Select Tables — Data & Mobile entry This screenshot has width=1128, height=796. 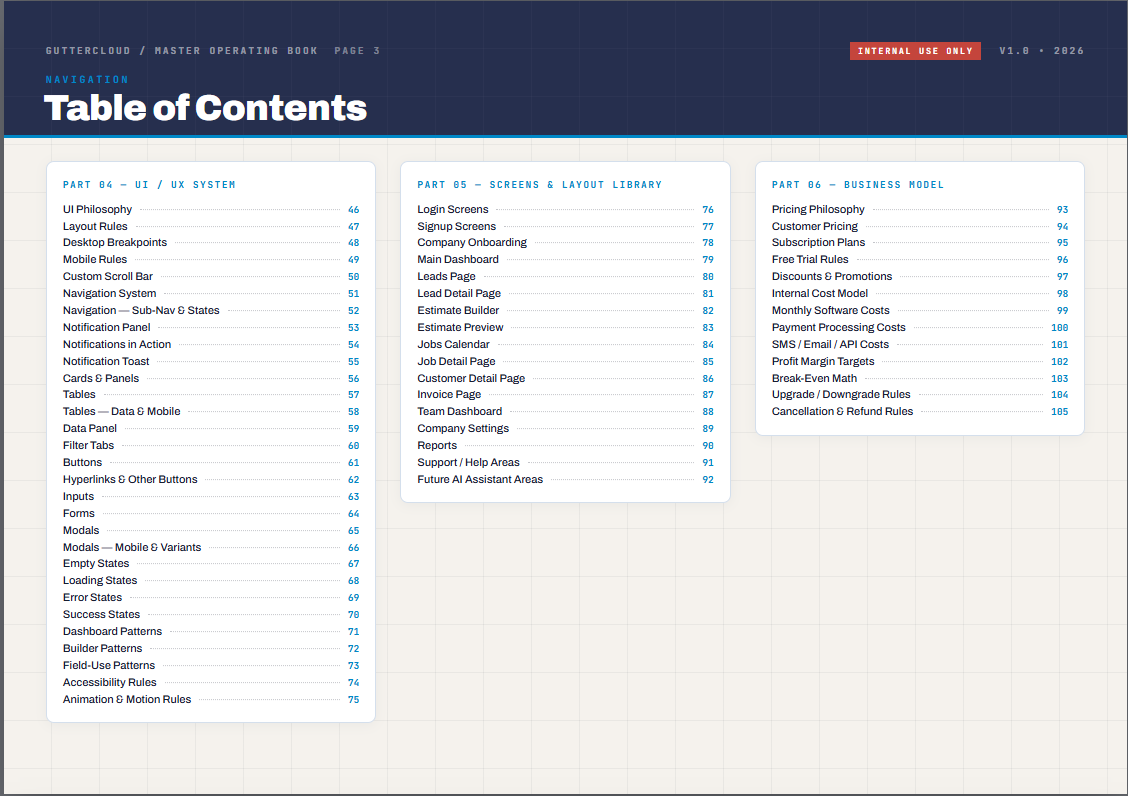pos(211,412)
